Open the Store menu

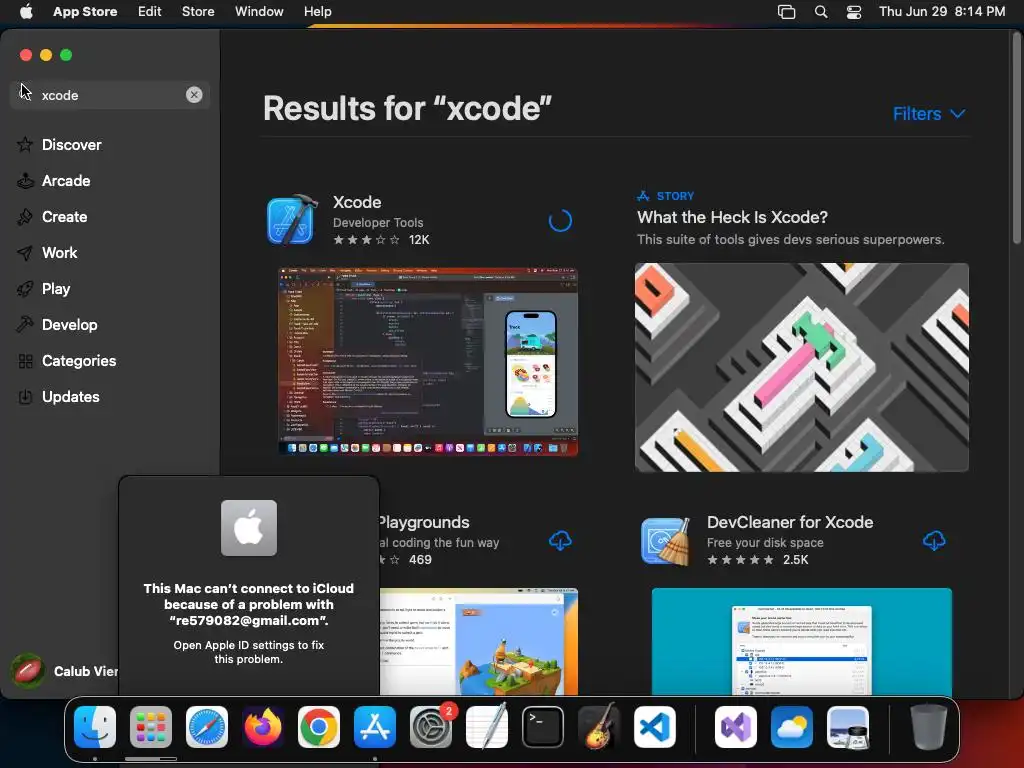pos(198,12)
